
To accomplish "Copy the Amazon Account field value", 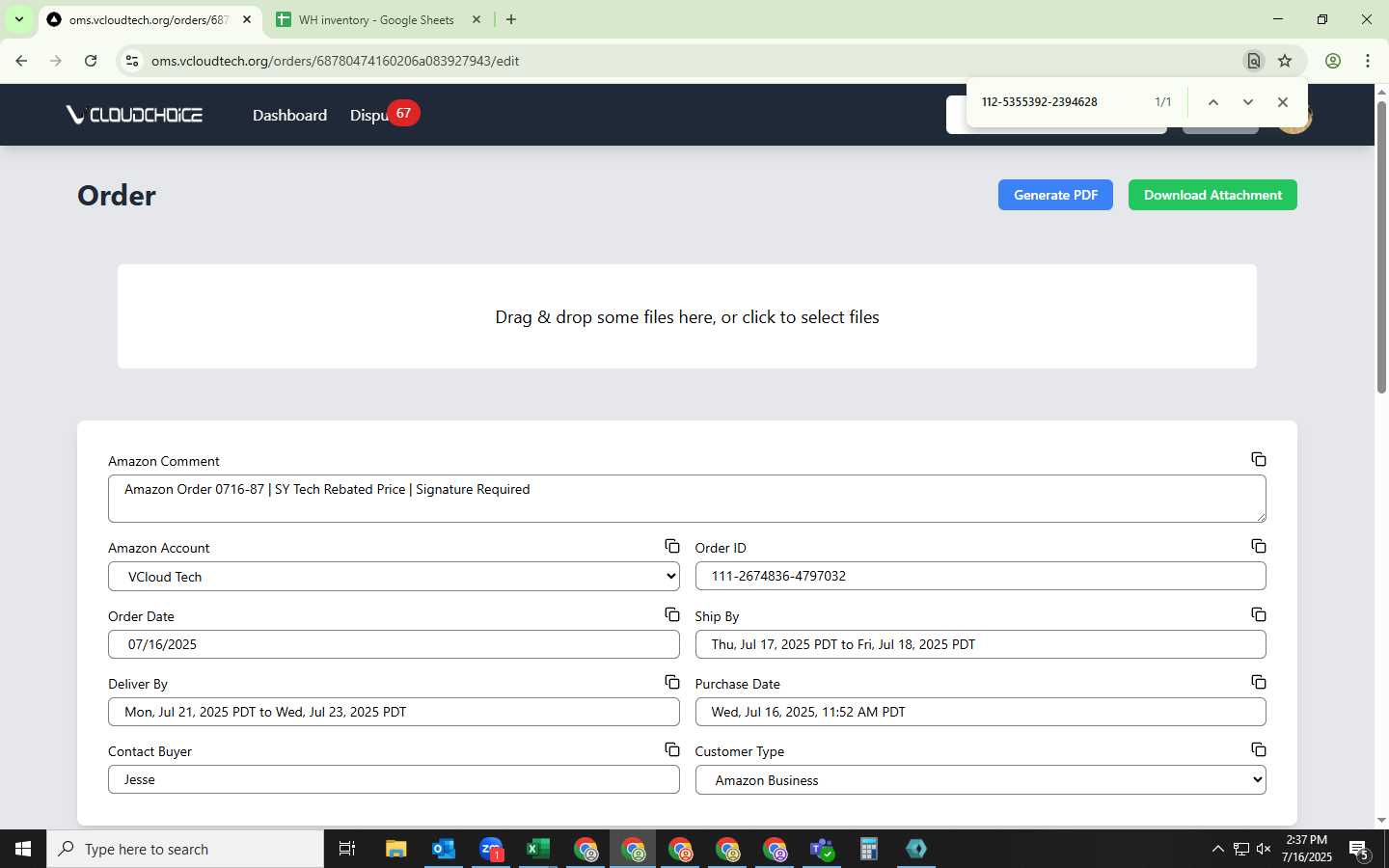I will point(672,546).
